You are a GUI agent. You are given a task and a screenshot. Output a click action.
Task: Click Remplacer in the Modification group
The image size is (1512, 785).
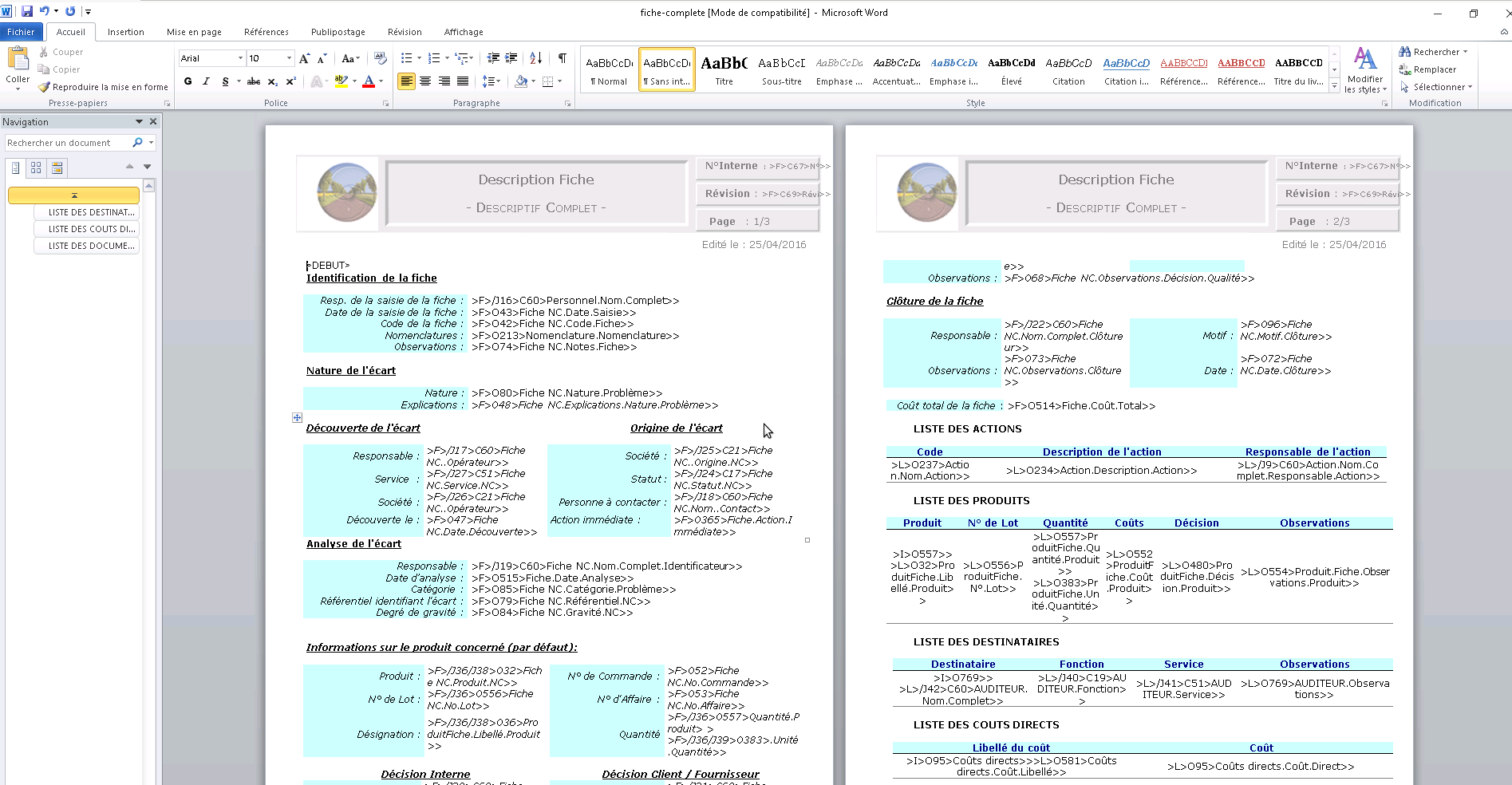click(x=1428, y=69)
